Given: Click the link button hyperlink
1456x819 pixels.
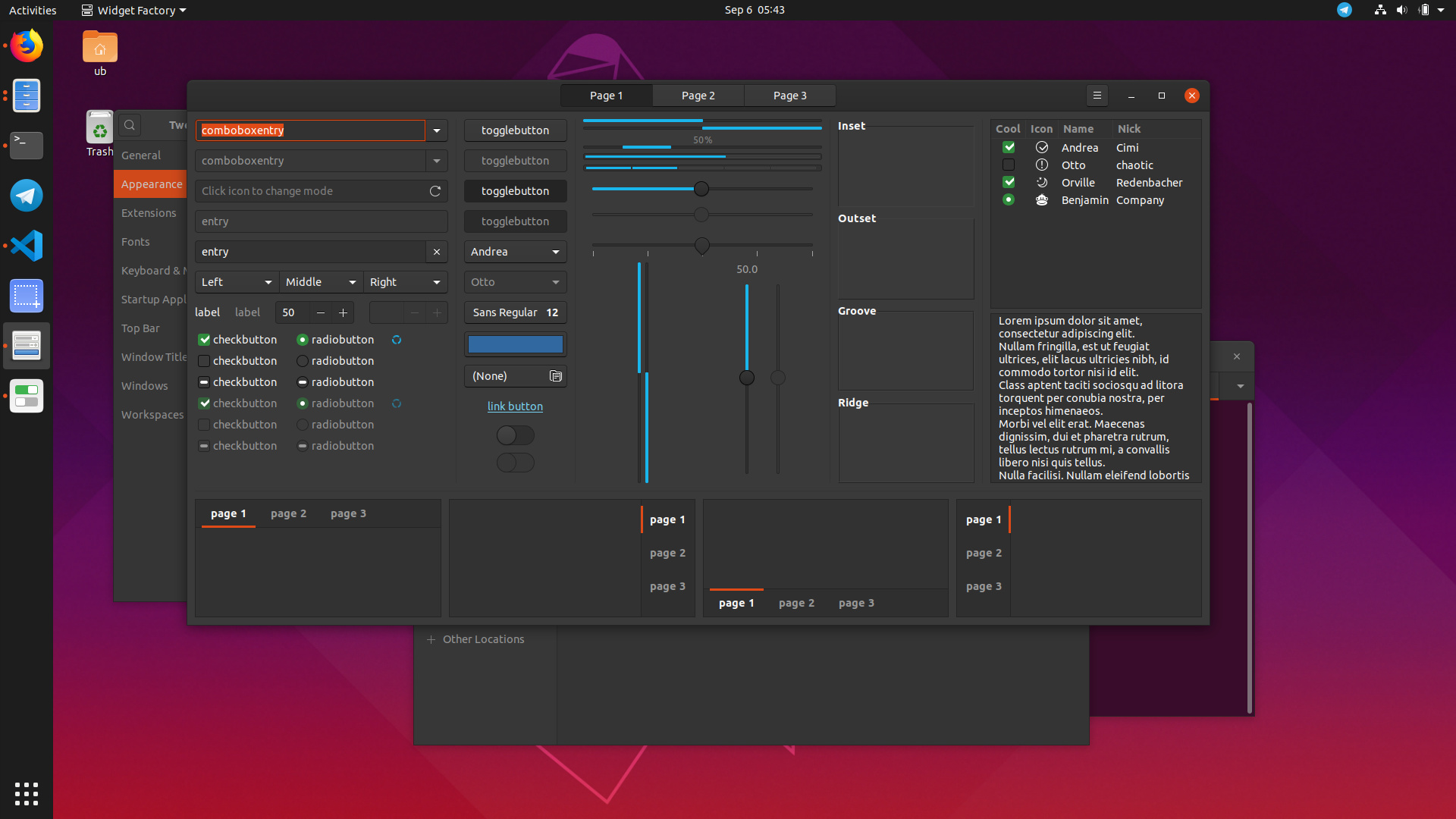Looking at the screenshot, I should click(x=515, y=406).
